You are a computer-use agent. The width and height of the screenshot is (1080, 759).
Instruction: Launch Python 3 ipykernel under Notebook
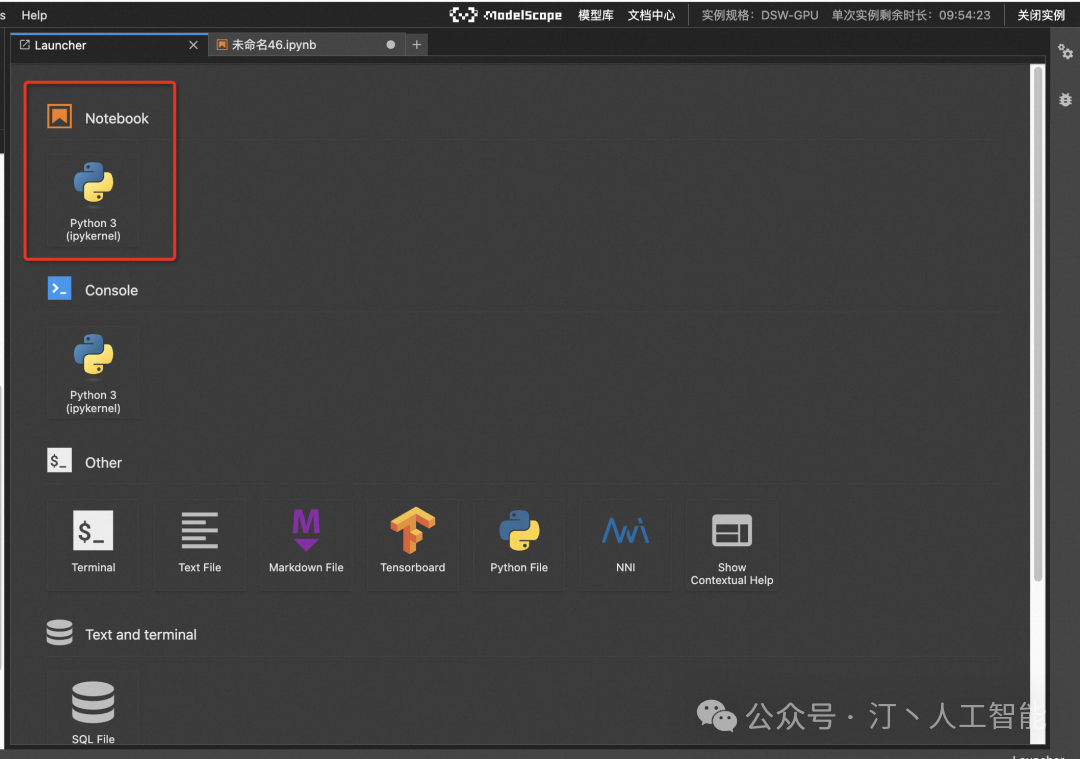coord(93,200)
